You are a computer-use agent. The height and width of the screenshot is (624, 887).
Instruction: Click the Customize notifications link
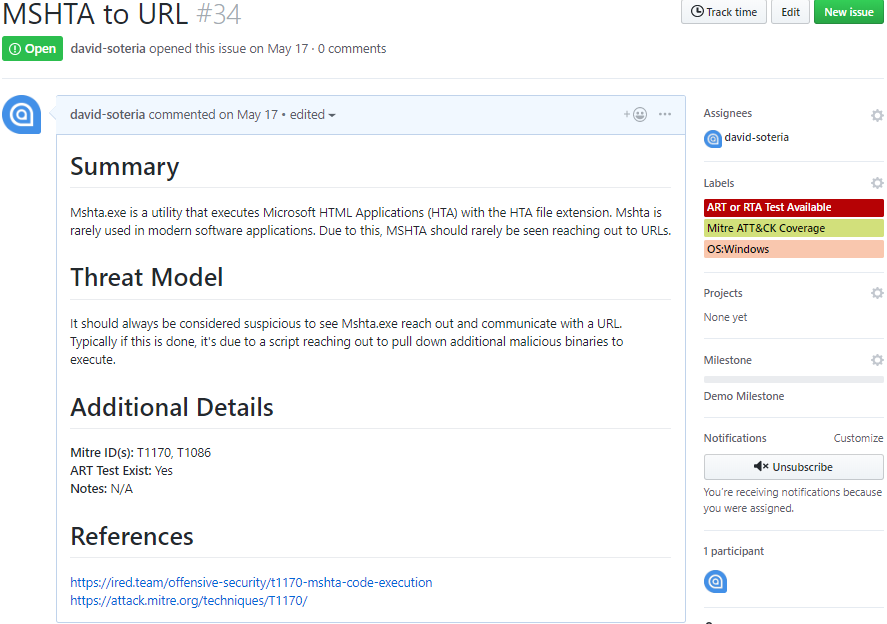(x=858, y=438)
